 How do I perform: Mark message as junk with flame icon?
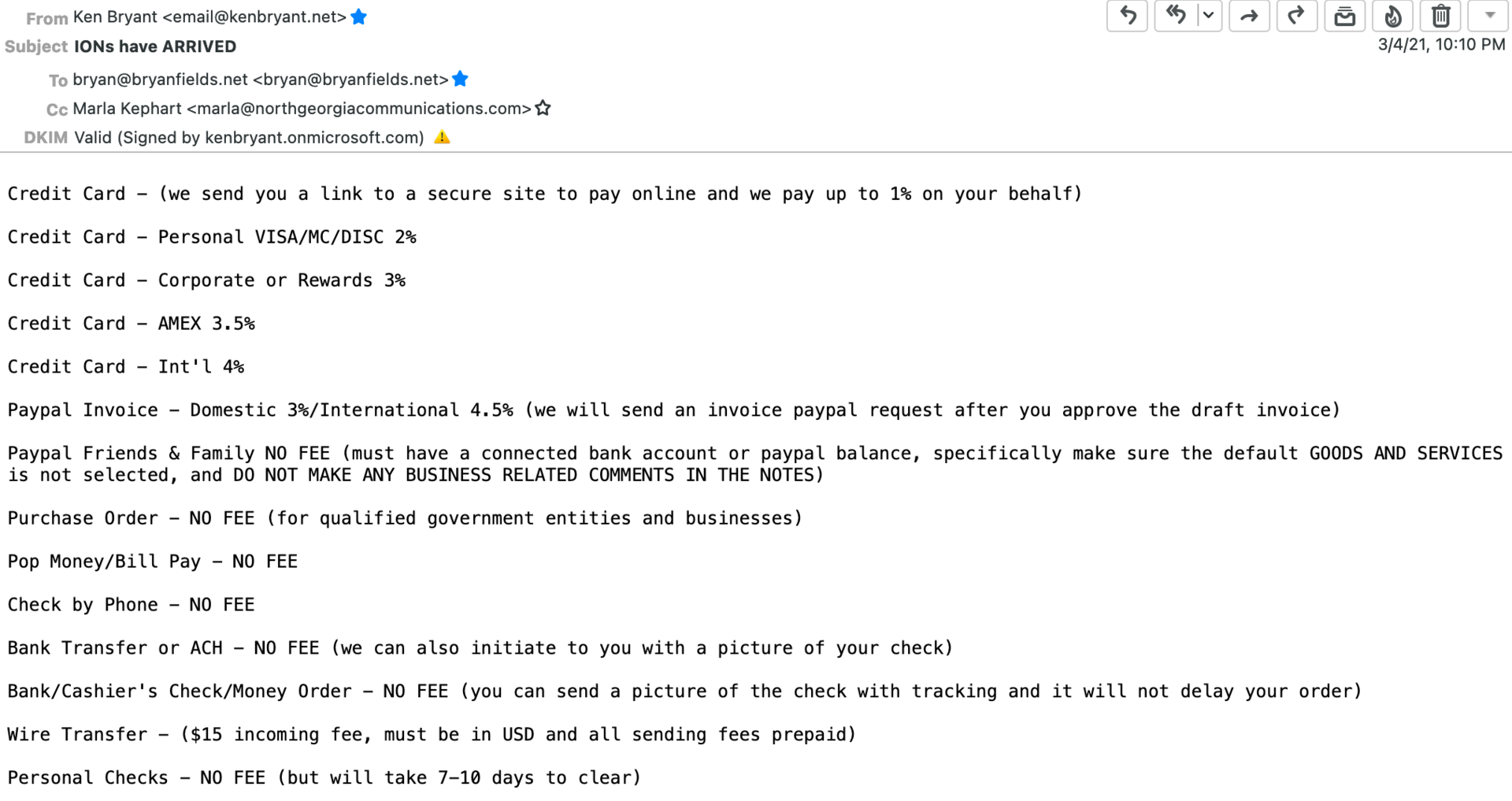[x=1392, y=16]
